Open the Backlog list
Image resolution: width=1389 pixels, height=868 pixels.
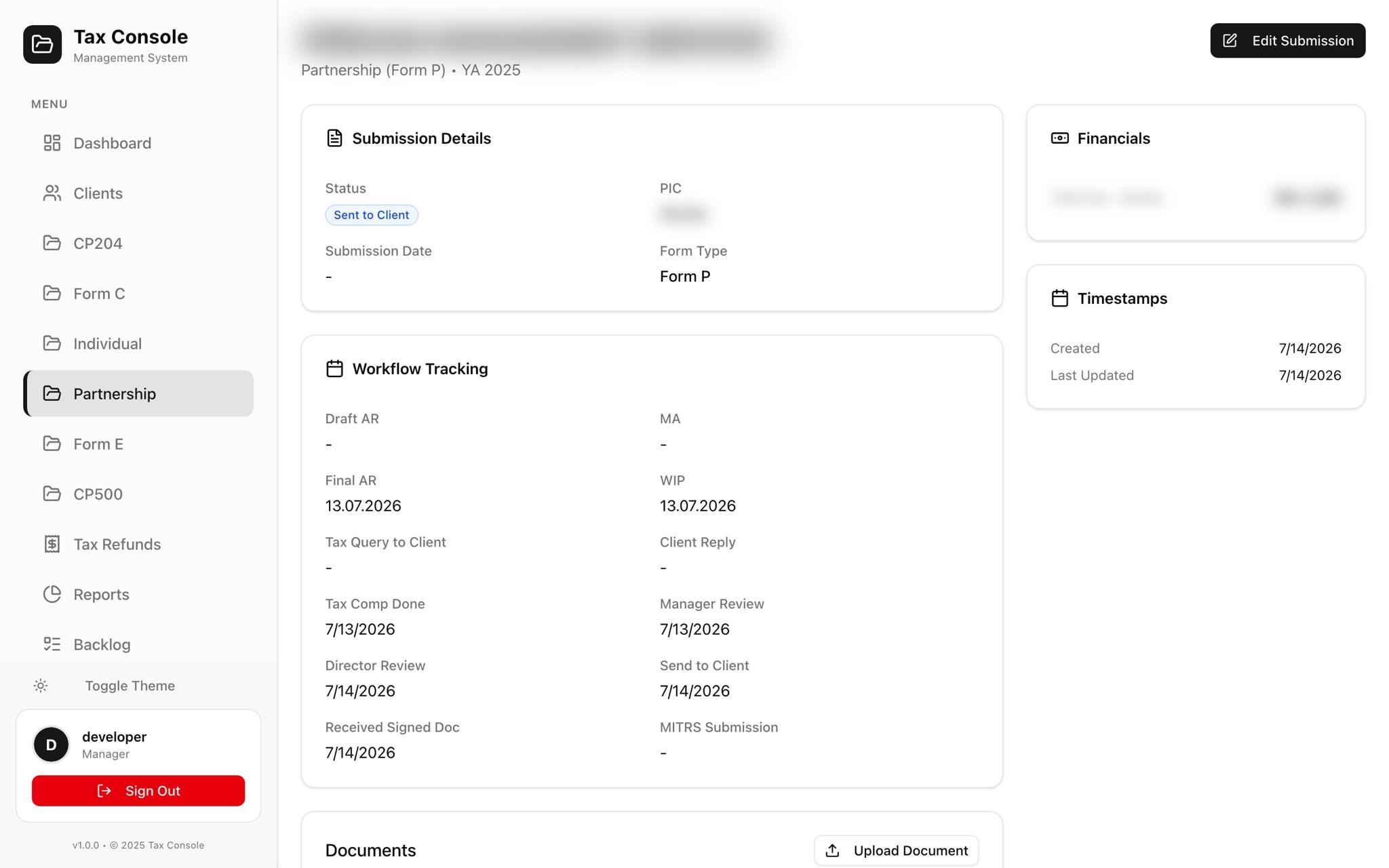(x=138, y=645)
